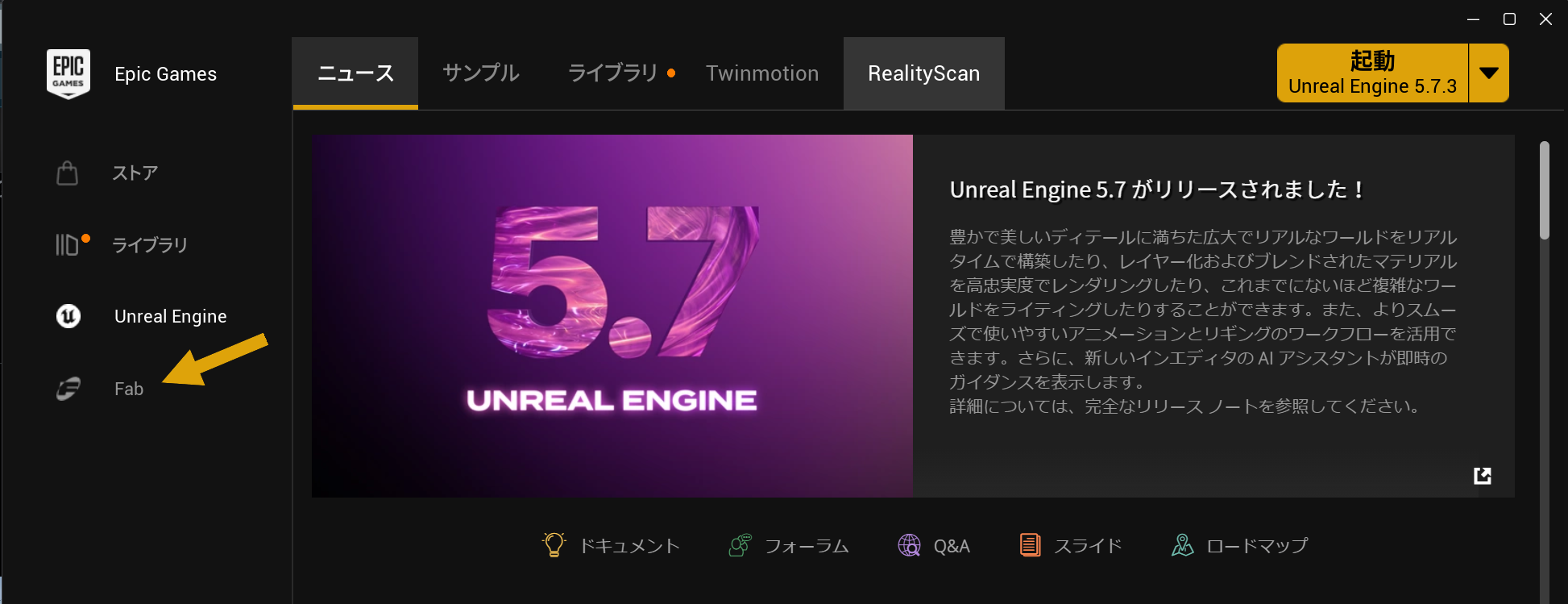The image size is (1568, 604).
Task: Click the ロードマップ map pin icon
Action: [x=1182, y=546]
